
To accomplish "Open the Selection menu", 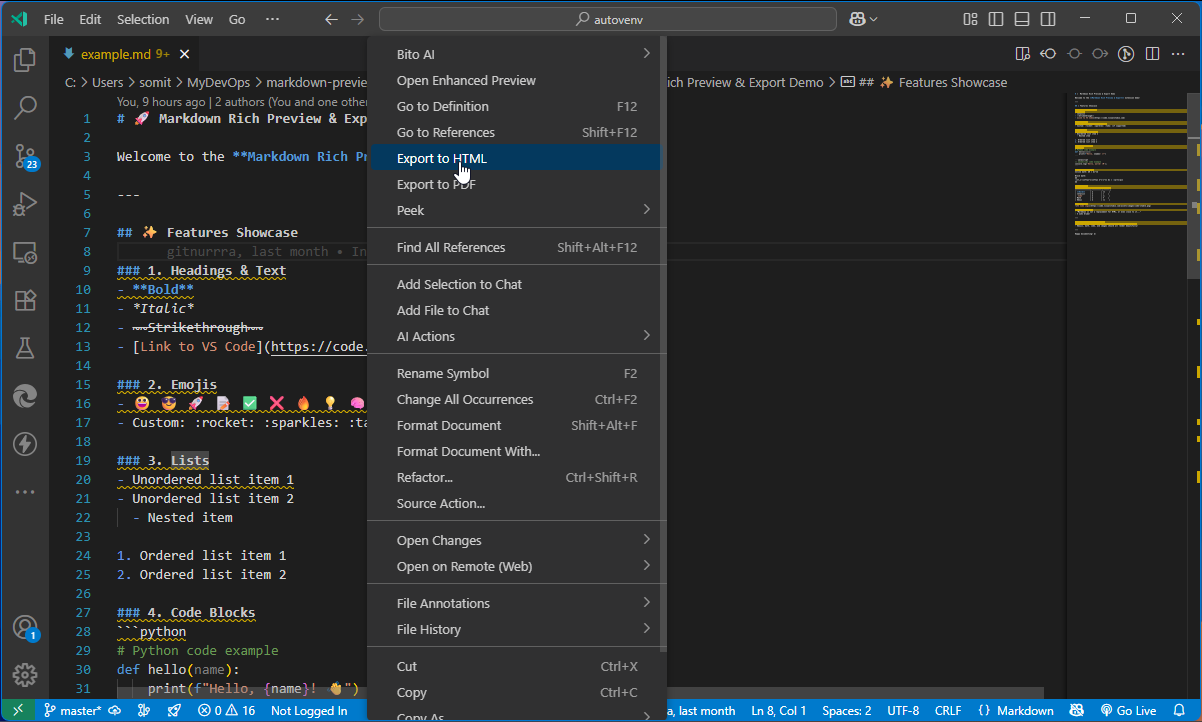I will coord(143,19).
